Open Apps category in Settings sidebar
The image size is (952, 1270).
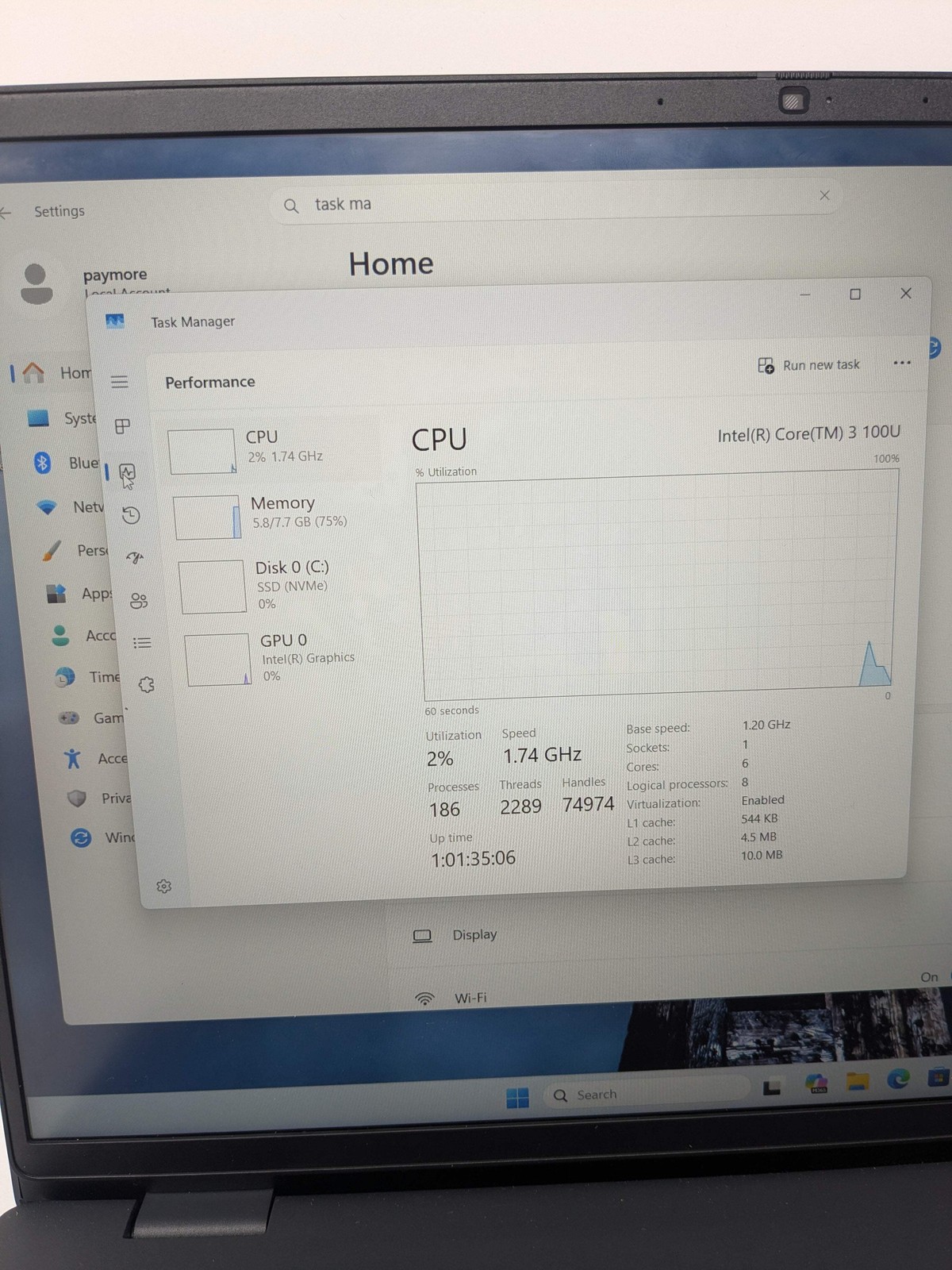79,594
